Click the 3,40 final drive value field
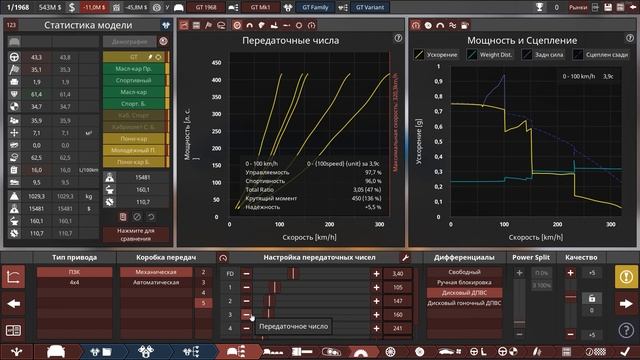Screen dimensions: 640x360 tap(398, 273)
